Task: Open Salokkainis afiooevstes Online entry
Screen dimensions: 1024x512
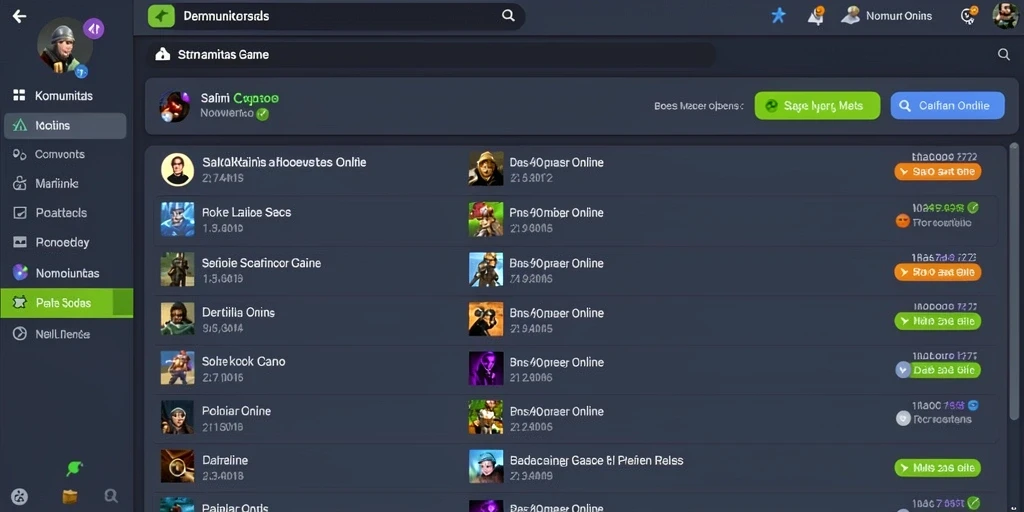Action: click(x=284, y=162)
